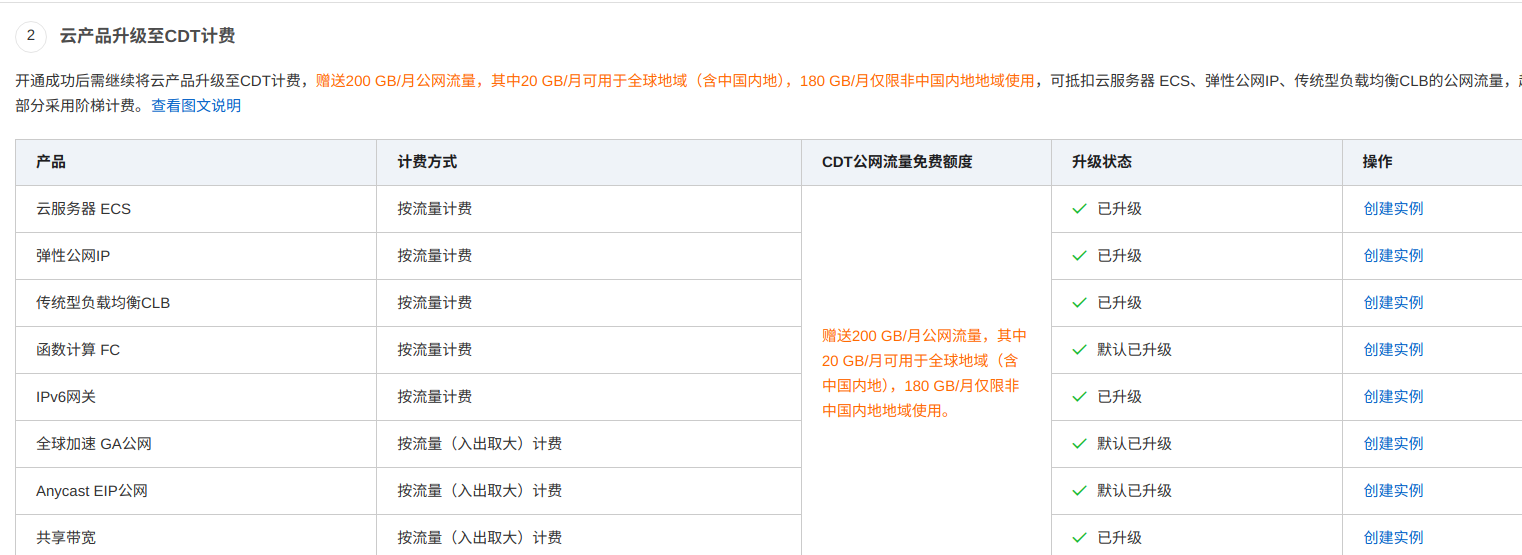Viewport: 1522px width, 555px height.
Task: Open the 查看图文说明 link
Action: (196, 105)
